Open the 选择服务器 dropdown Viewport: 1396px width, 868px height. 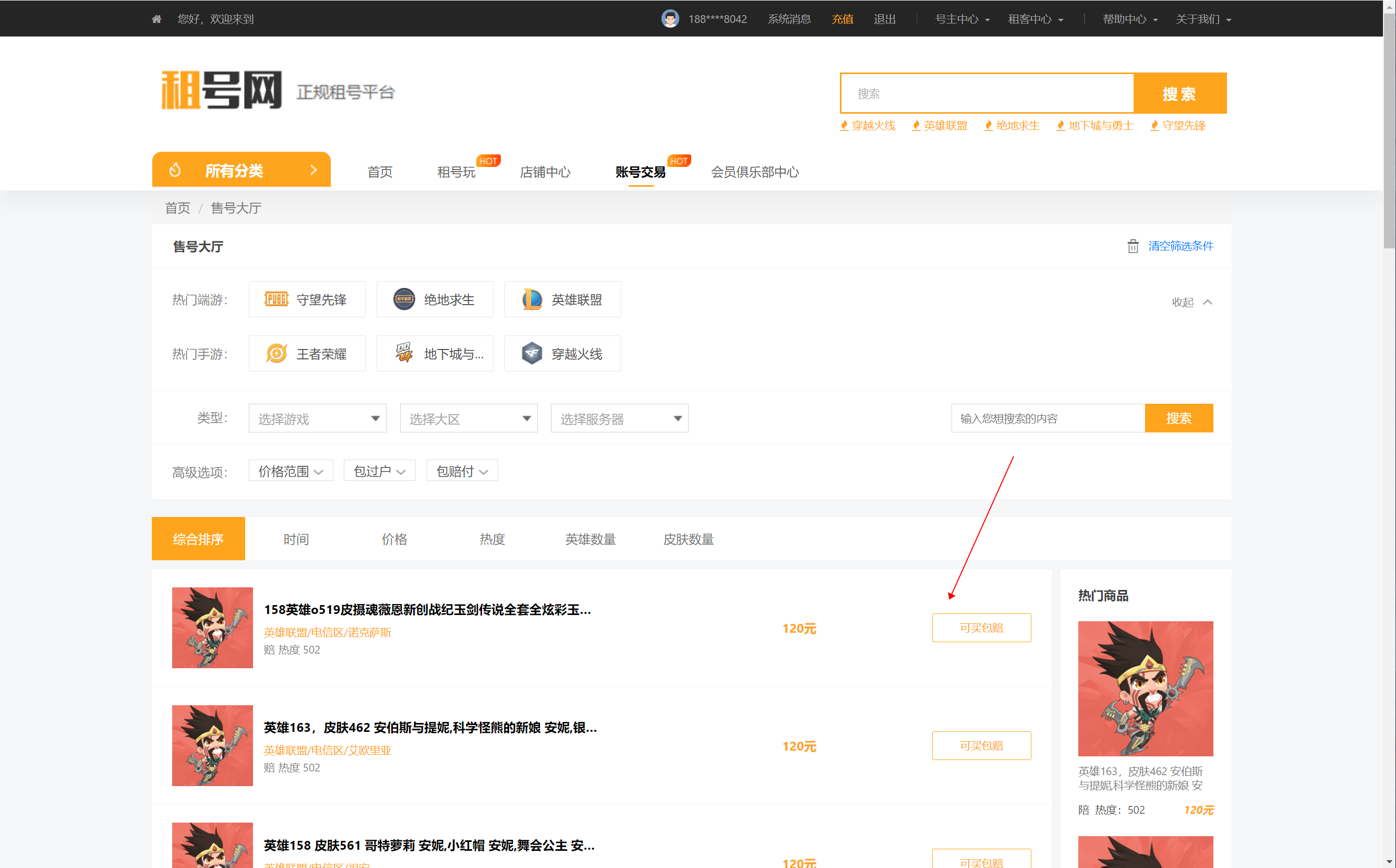point(619,418)
